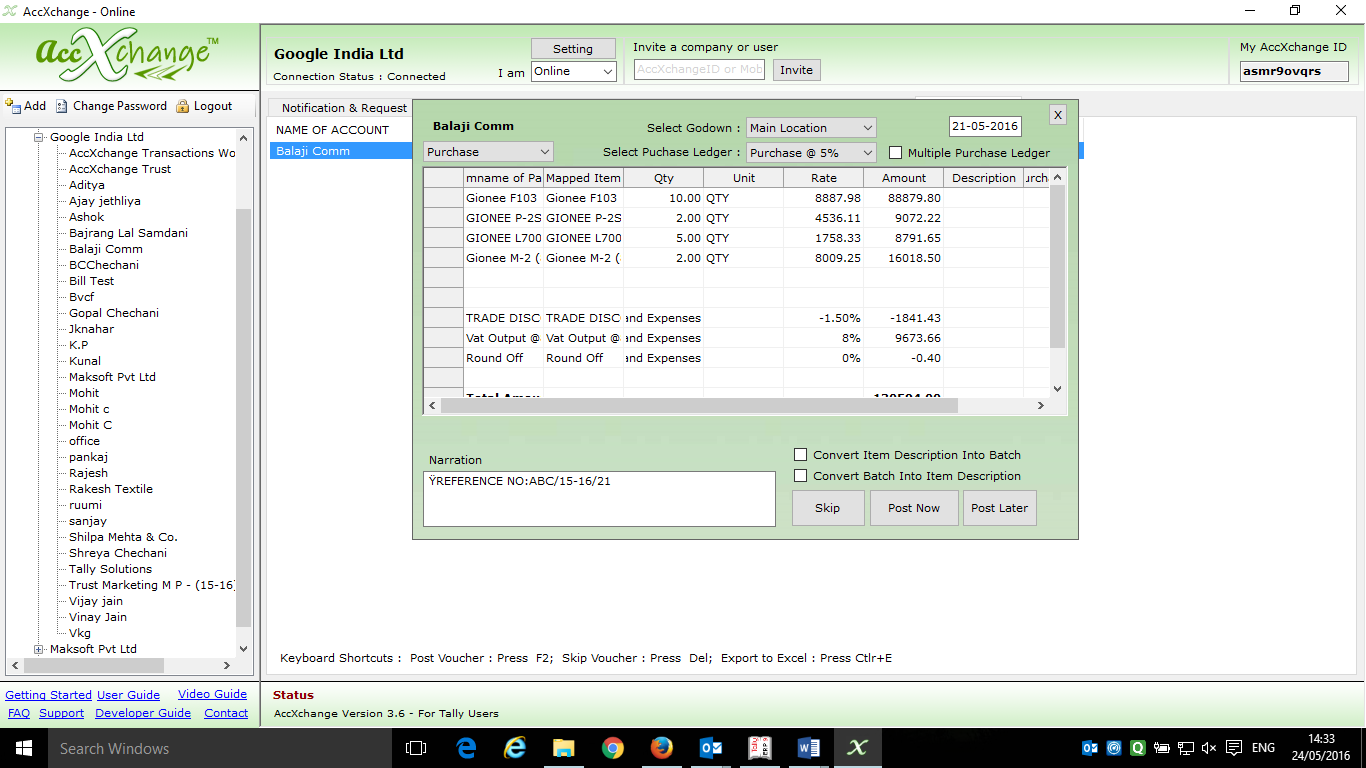The width and height of the screenshot is (1366, 768).
Task: Open the FAQ link
Action: (19, 713)
